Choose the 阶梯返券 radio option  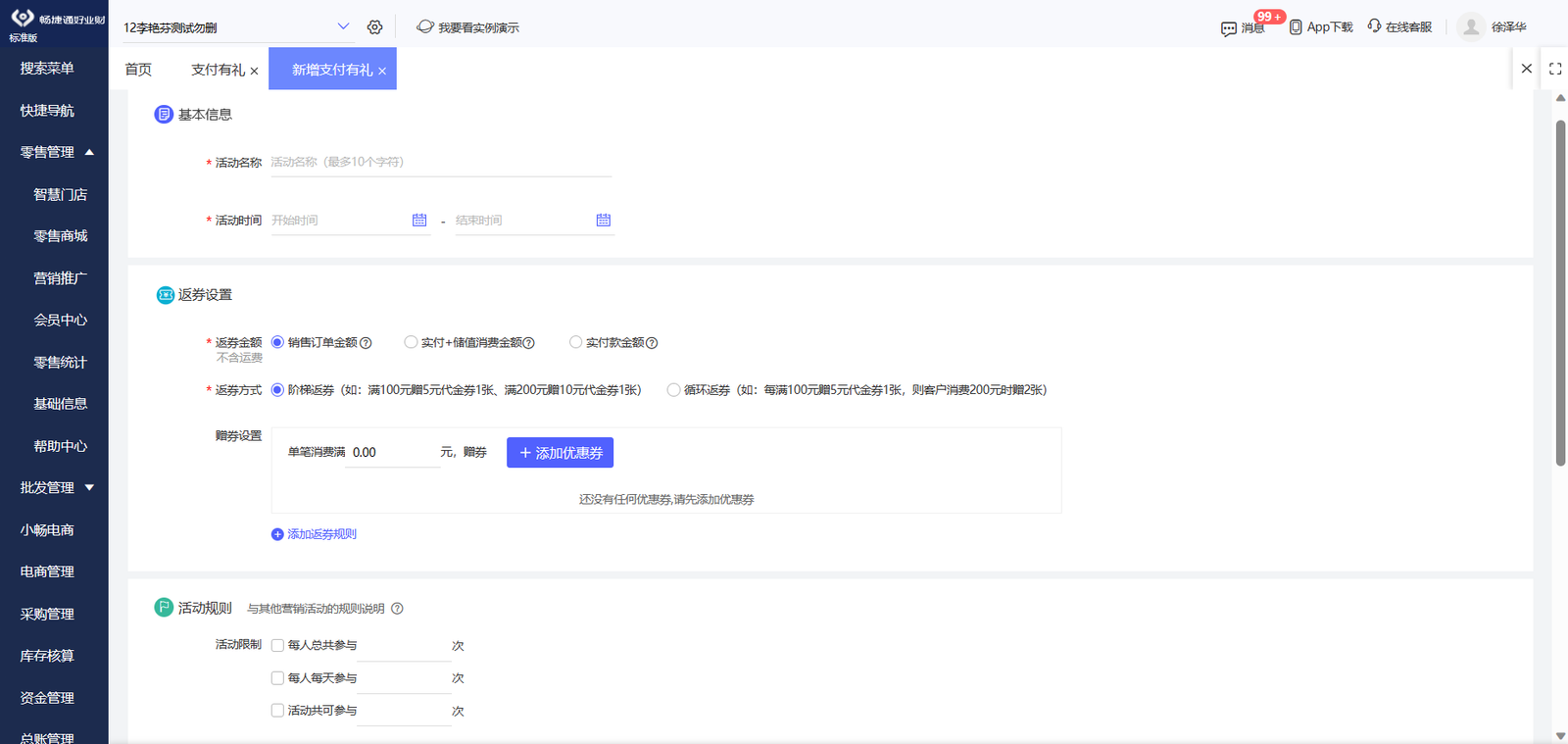(277, 389)
